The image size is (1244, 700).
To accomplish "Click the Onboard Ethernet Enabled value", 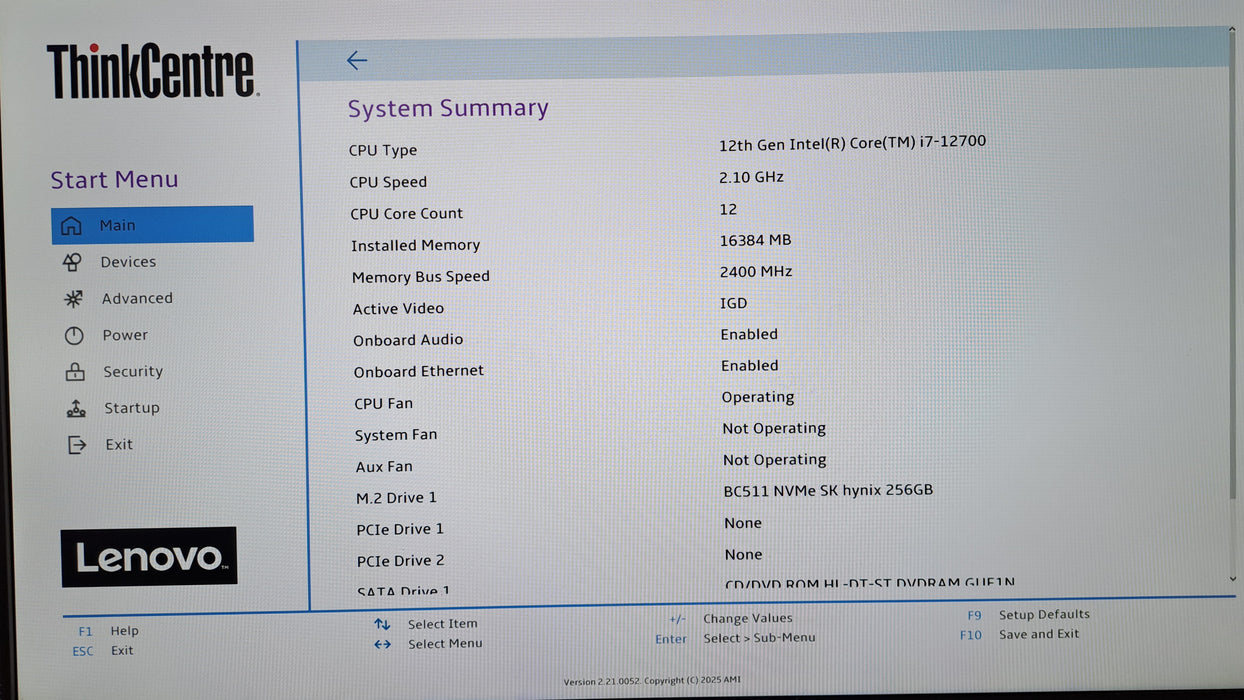I will pos(749,366).
